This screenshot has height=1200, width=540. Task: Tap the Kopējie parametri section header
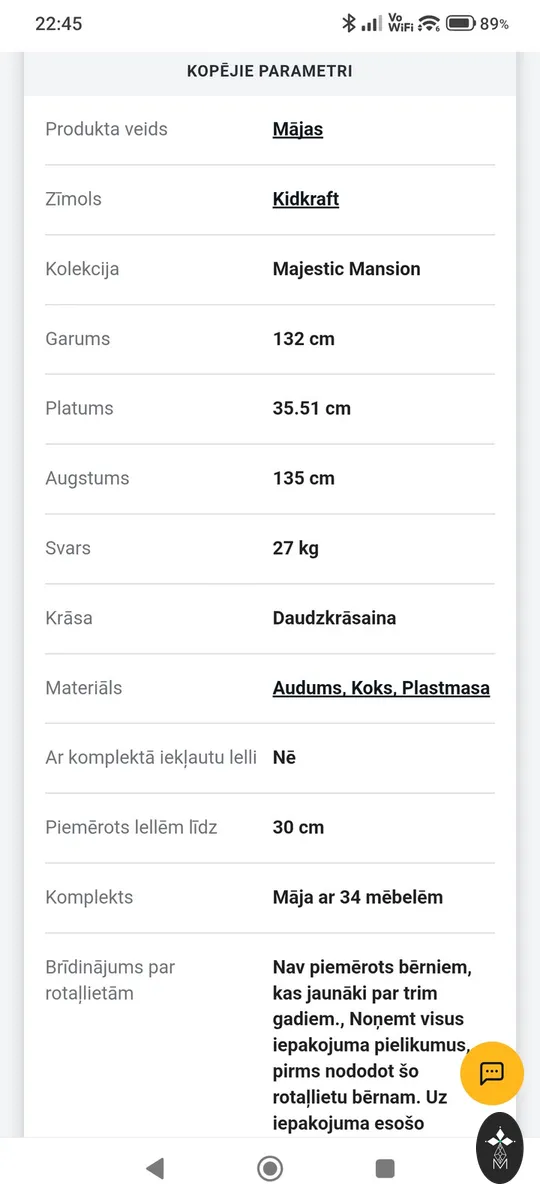point(270,71)
